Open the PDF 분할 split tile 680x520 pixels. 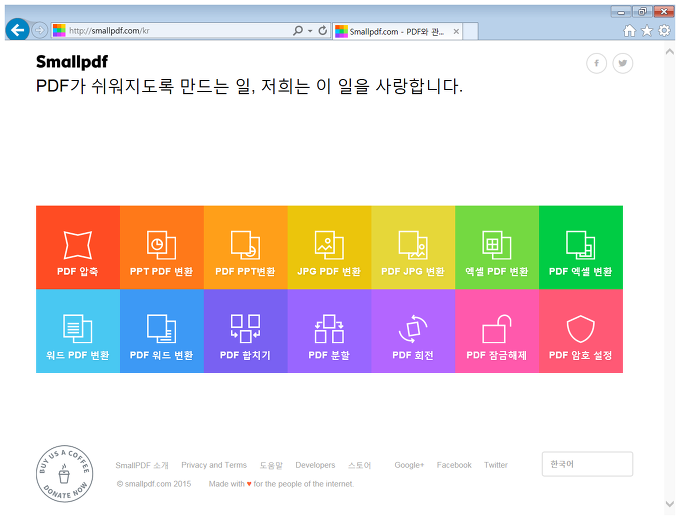click(329, 331)
